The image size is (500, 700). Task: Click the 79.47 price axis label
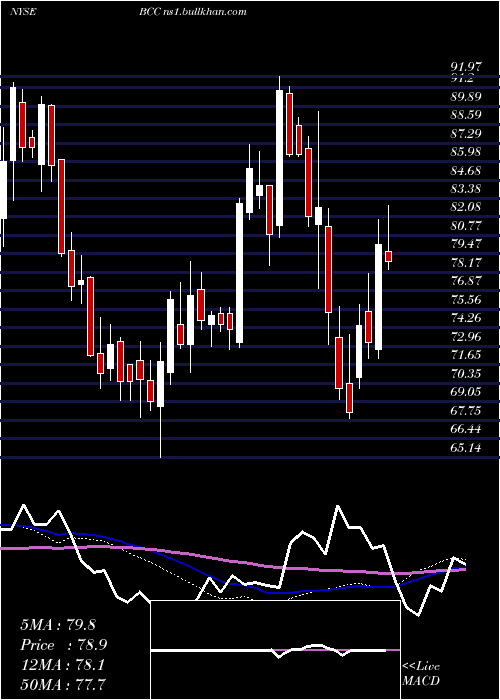466,244
